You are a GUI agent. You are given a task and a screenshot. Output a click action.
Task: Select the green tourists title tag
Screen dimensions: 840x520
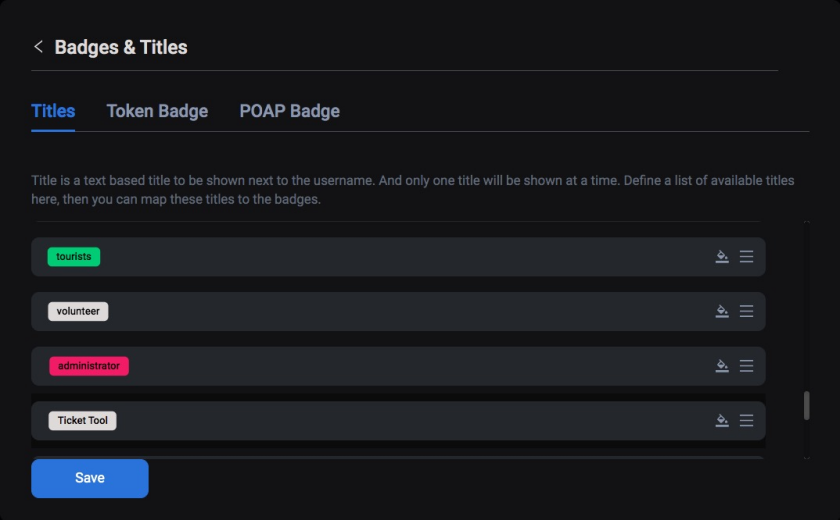pos(74,257)
